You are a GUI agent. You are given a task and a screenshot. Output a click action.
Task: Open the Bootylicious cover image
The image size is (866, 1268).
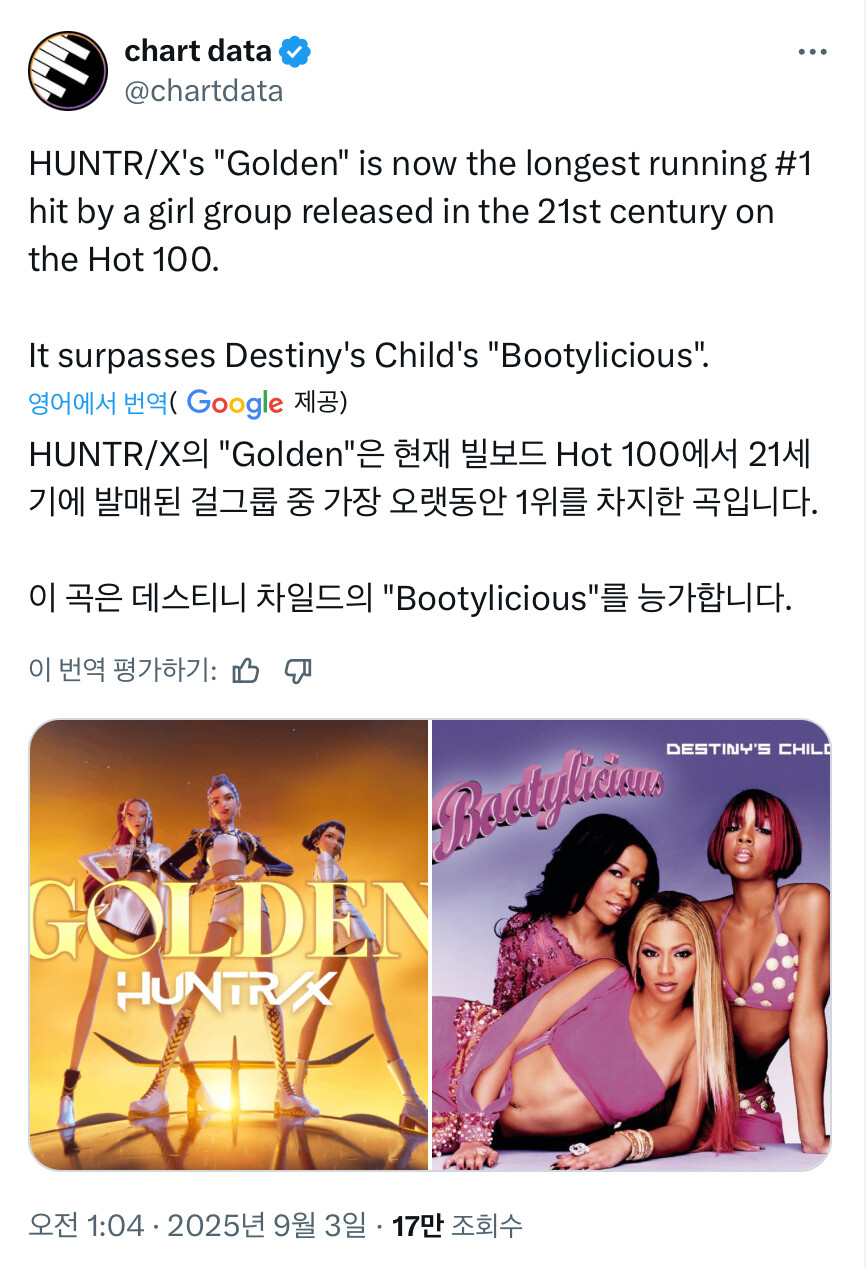click(x=631, y=945)
